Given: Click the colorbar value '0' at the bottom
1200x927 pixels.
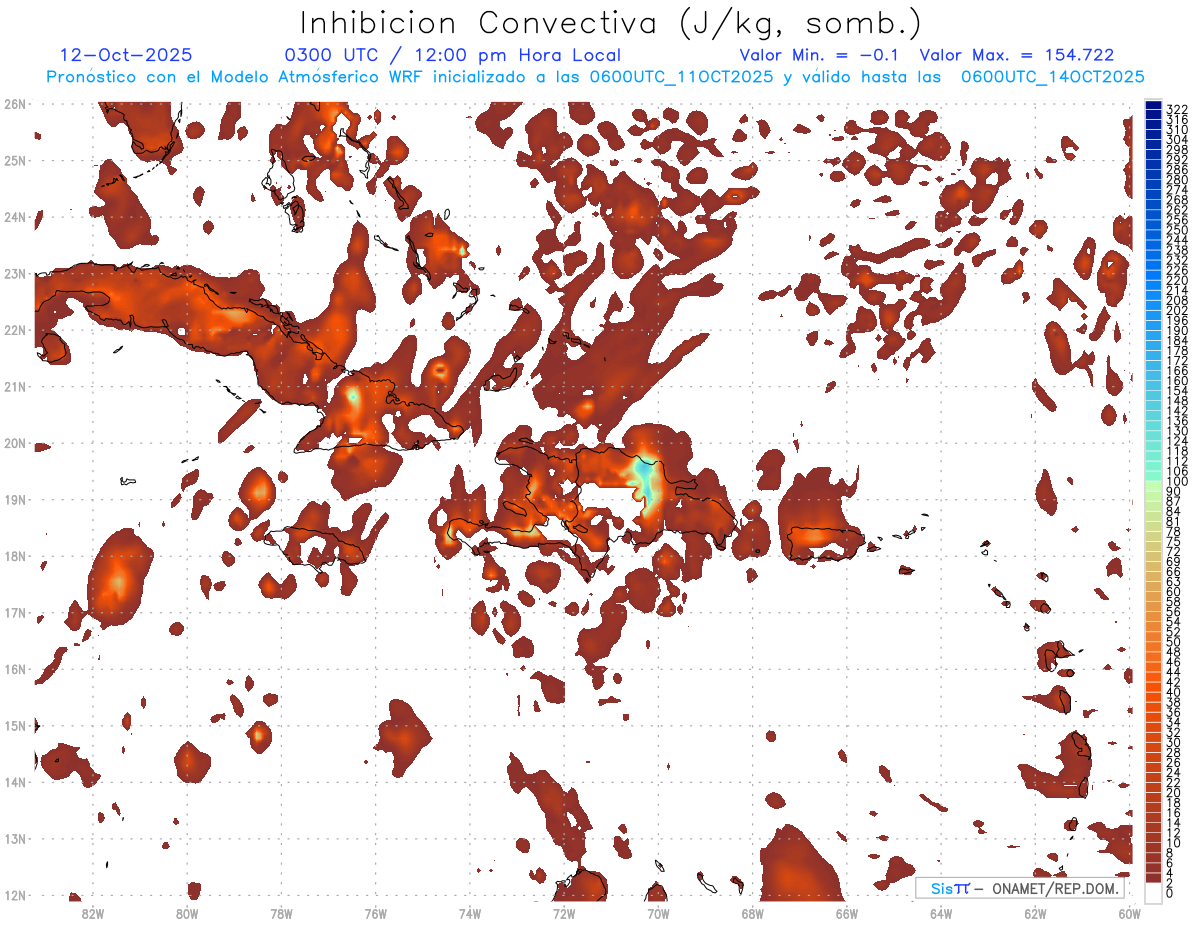Looking at the screenshot, I should click(x=1170, y=893).
